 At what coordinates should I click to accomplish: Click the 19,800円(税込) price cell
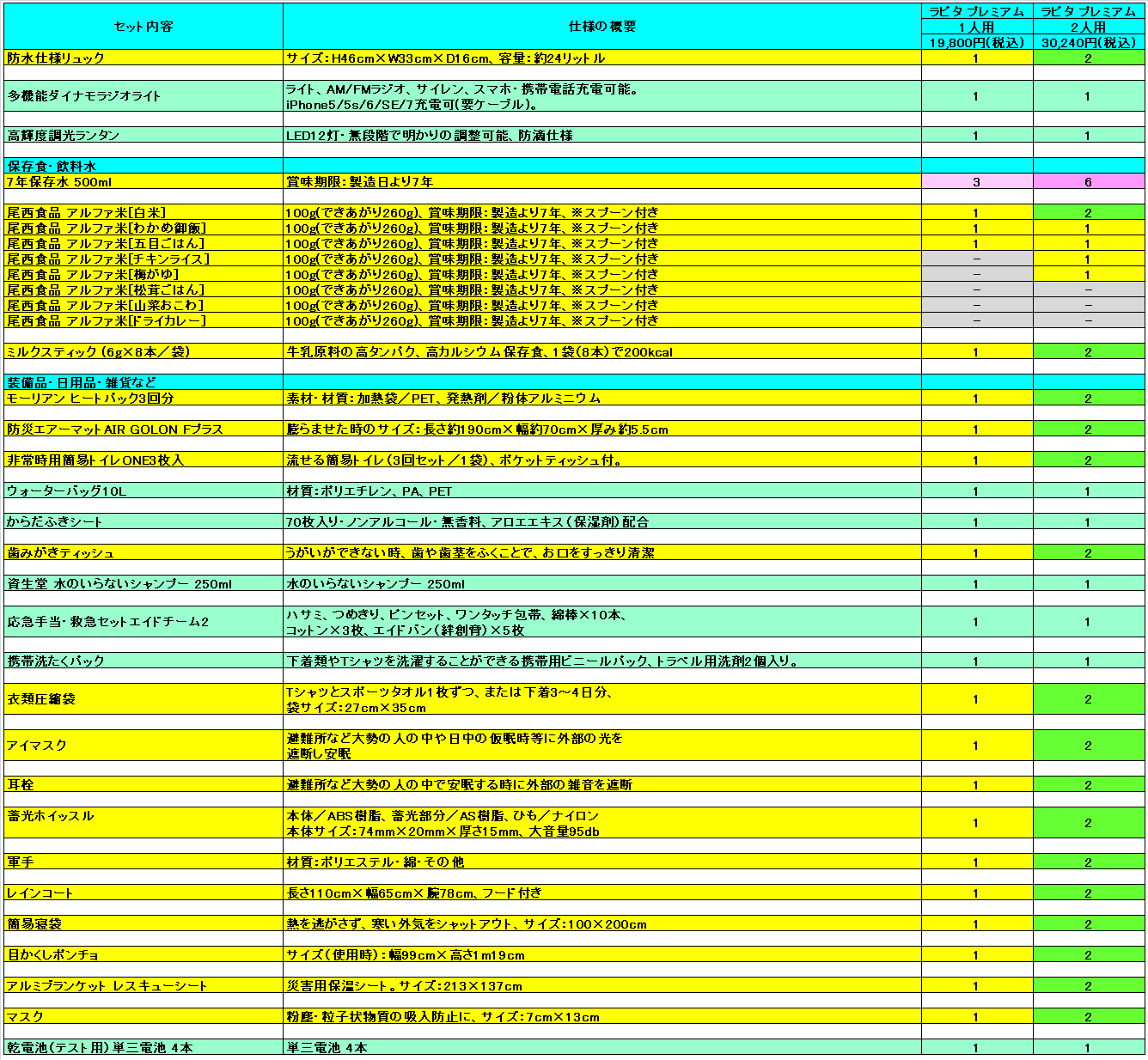tap(977, 42)
